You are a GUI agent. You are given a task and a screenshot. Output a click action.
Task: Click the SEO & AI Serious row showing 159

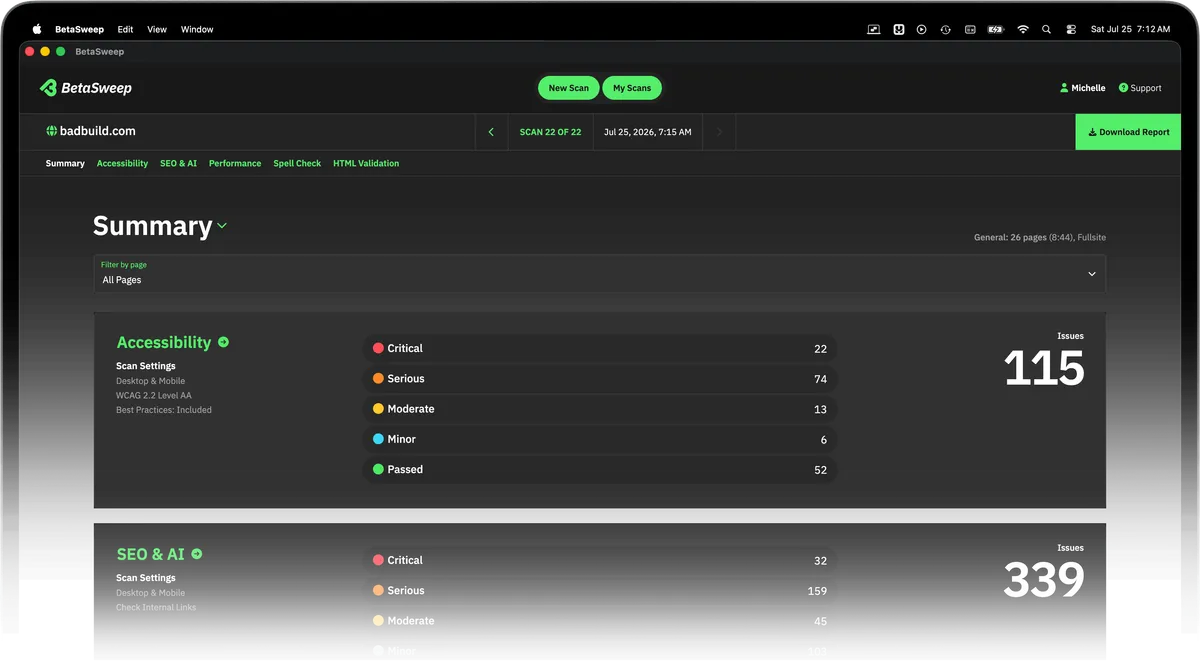(600, 590)
